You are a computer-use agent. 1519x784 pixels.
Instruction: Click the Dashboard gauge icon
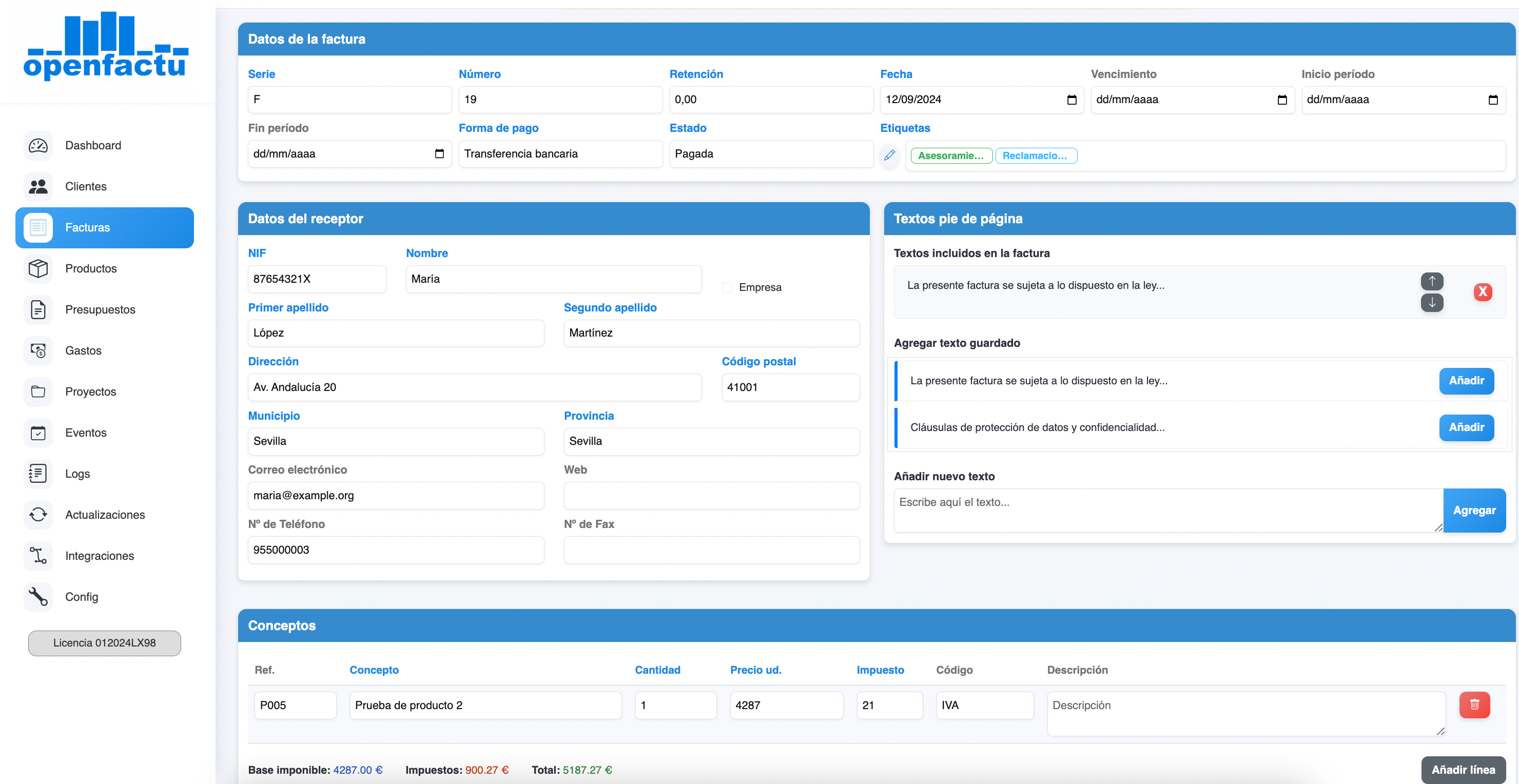coord(38,145)
